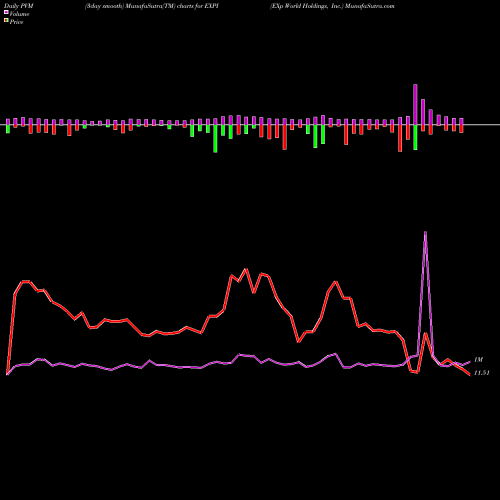Click the tallest purple volume bar
The image size is (500, 500).
(x=415, y=105)
